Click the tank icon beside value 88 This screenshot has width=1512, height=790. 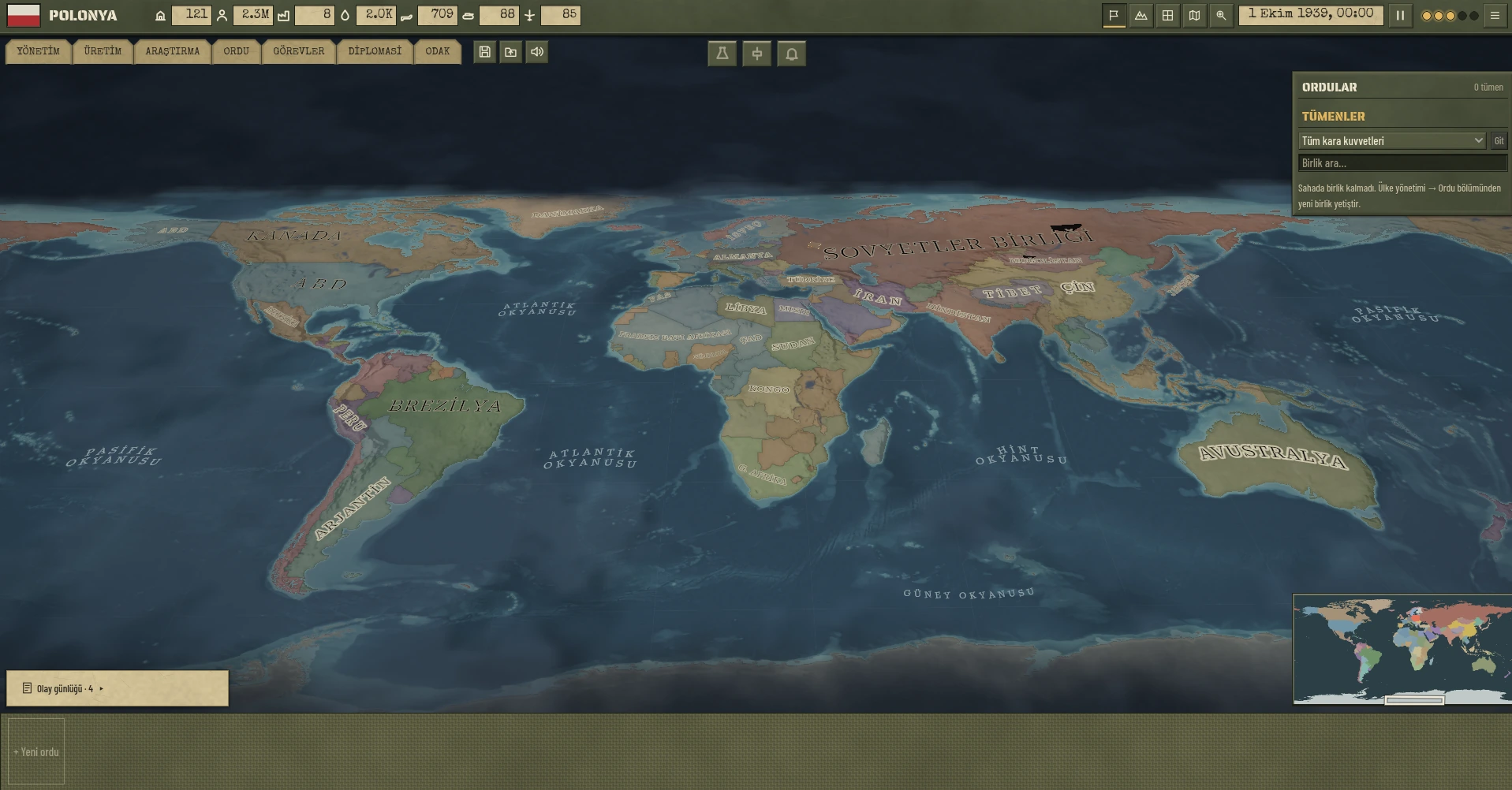coord(468,17)
